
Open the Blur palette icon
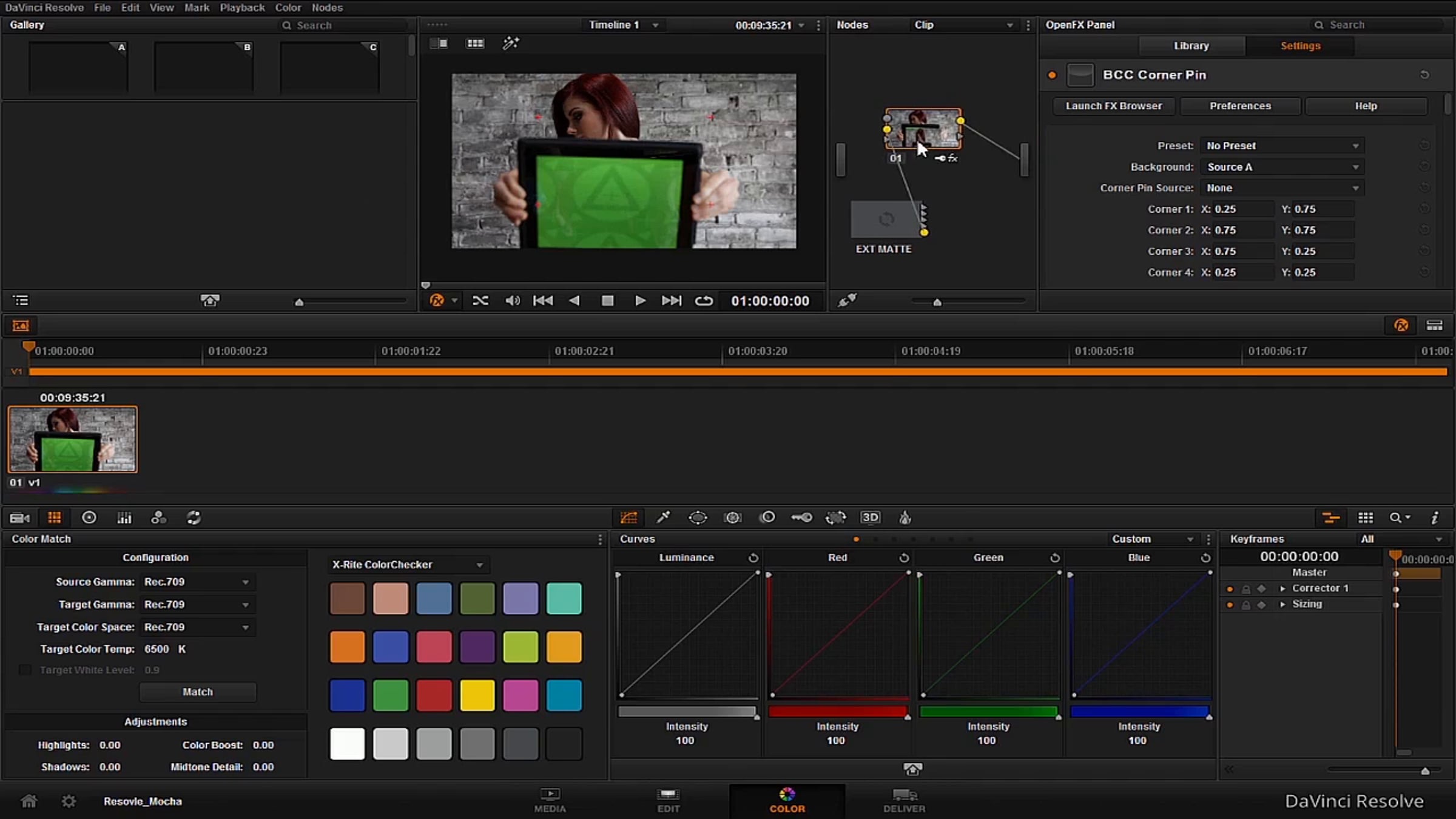click(767, 517)
